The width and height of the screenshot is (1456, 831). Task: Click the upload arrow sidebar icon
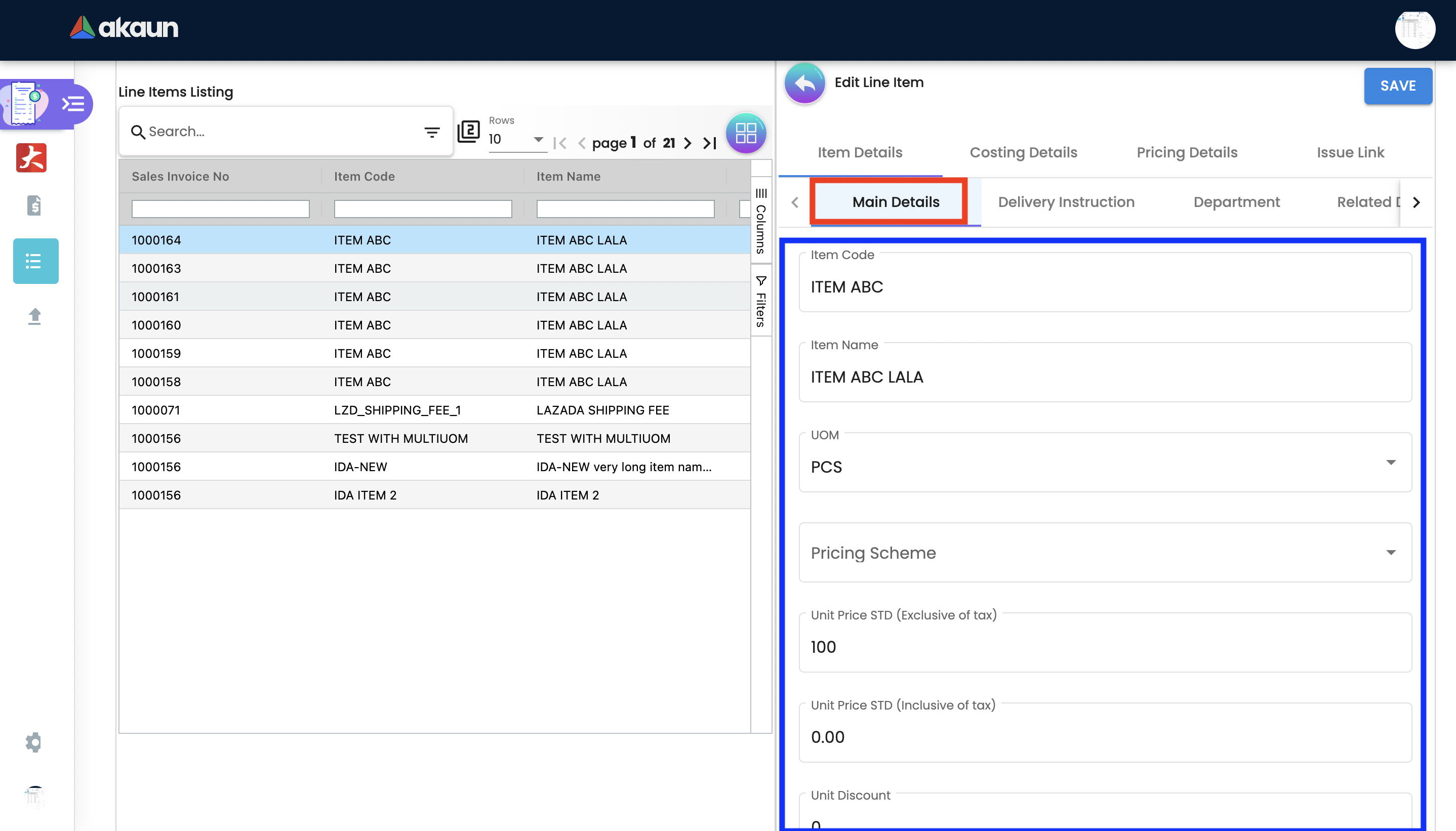click(x=34, y=316)
